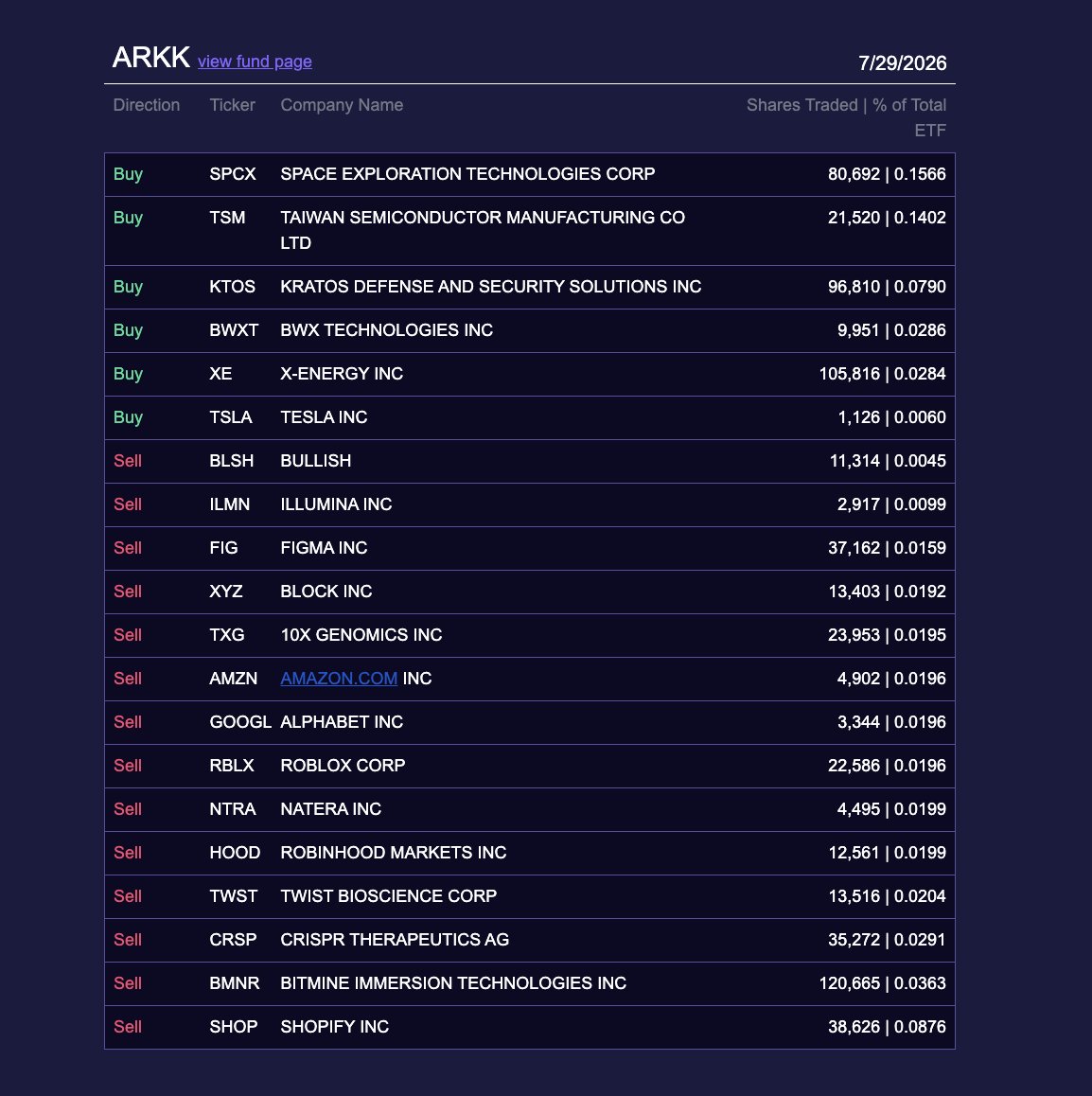1092x1096 pixels.
Task: Click the 21,520 | 0.1402 value
Action: (887, 218)
